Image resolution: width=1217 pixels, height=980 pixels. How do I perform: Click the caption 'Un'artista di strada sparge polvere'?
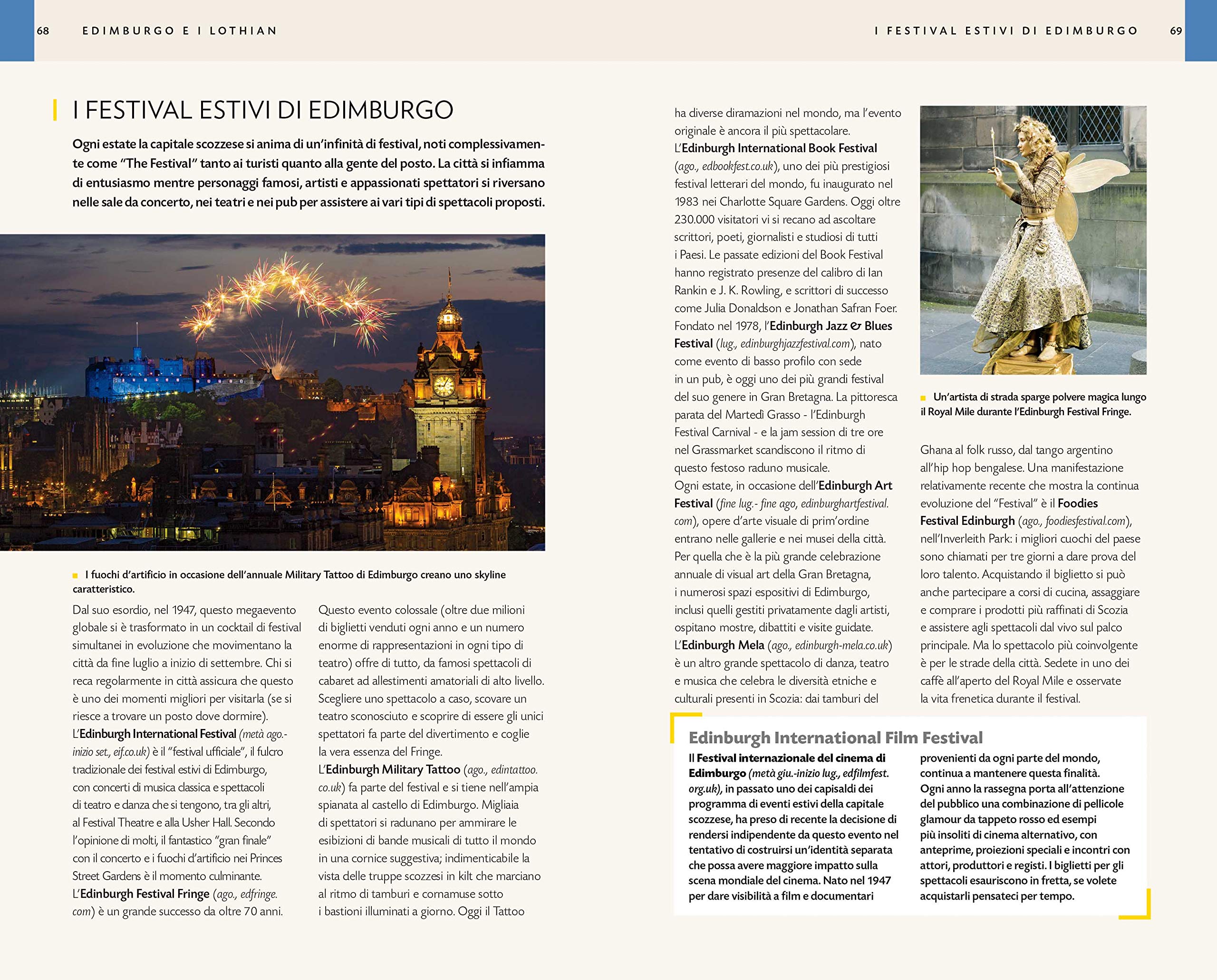[1012, 397]
